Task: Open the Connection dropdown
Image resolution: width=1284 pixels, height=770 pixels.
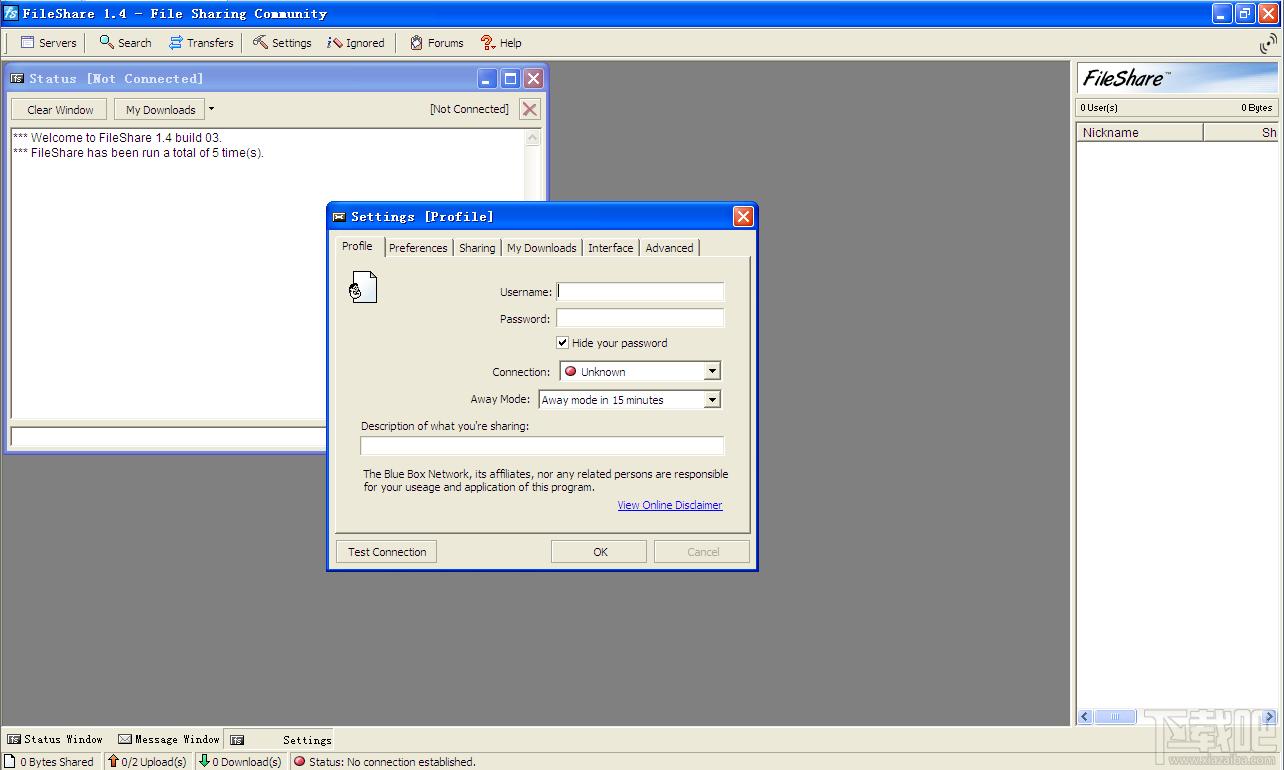Action: (712, 371)
